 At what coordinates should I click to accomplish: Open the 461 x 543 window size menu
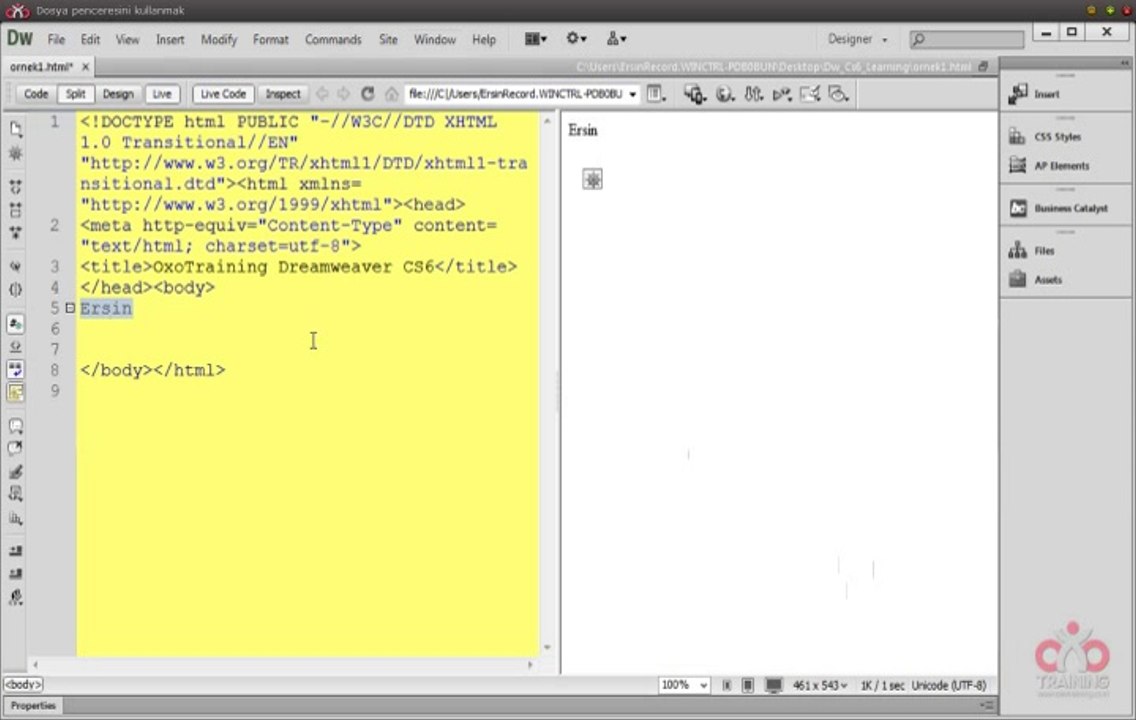click(819, 685)
